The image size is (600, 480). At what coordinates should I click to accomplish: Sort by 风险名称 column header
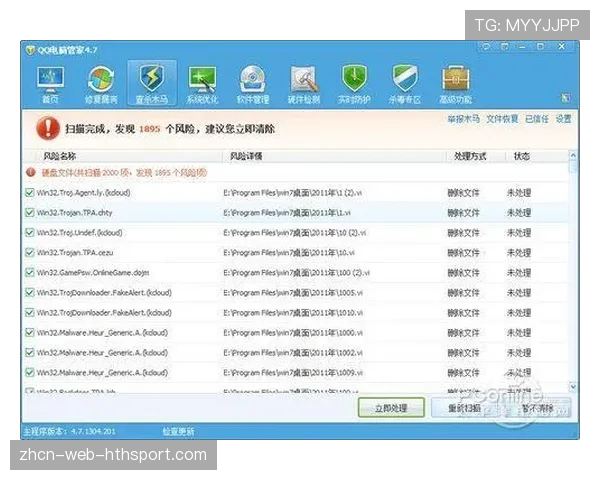coord(59,156)
